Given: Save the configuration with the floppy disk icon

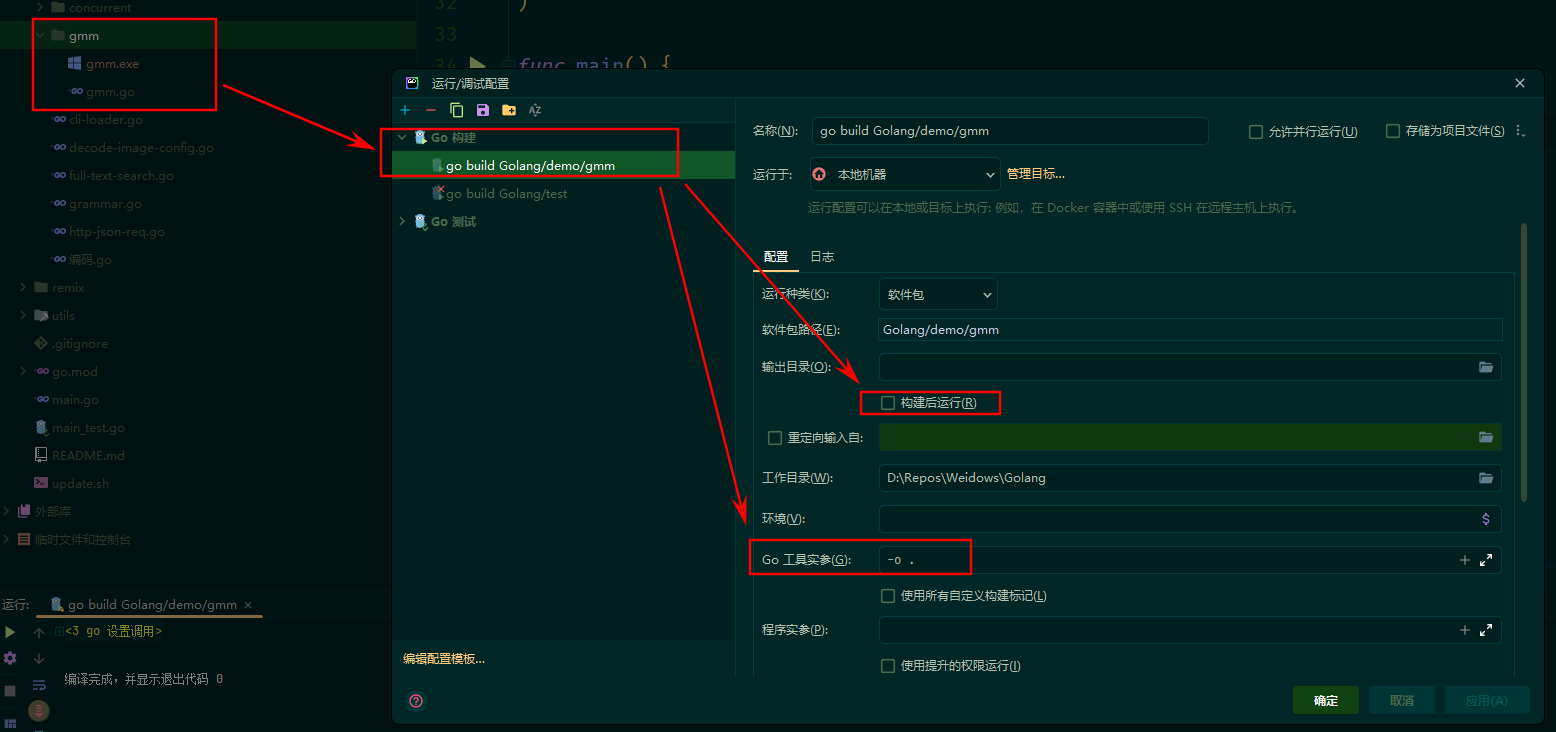Looking at the screenshot, I should click(x=483, y=110).
